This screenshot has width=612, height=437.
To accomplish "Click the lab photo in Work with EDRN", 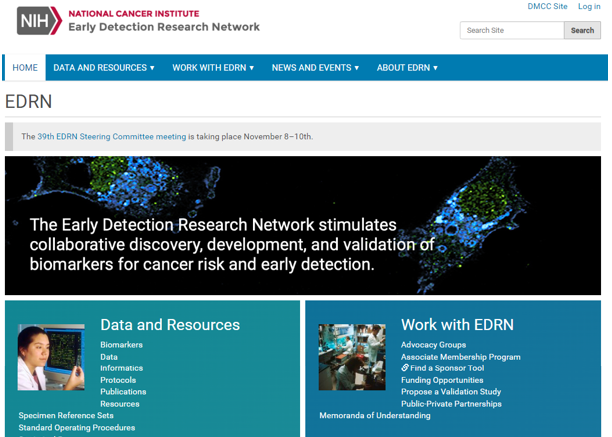I will (352, 357).
